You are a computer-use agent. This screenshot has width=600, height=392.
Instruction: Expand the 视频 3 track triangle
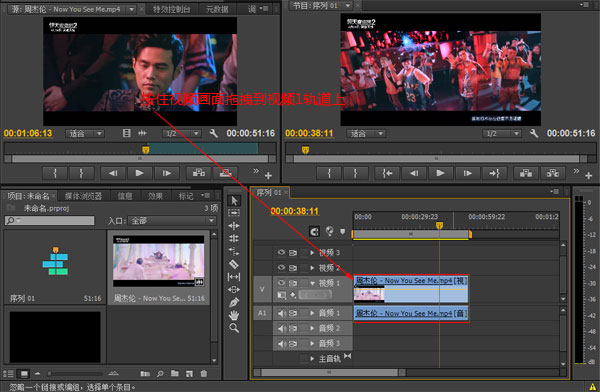click(312, 253)
